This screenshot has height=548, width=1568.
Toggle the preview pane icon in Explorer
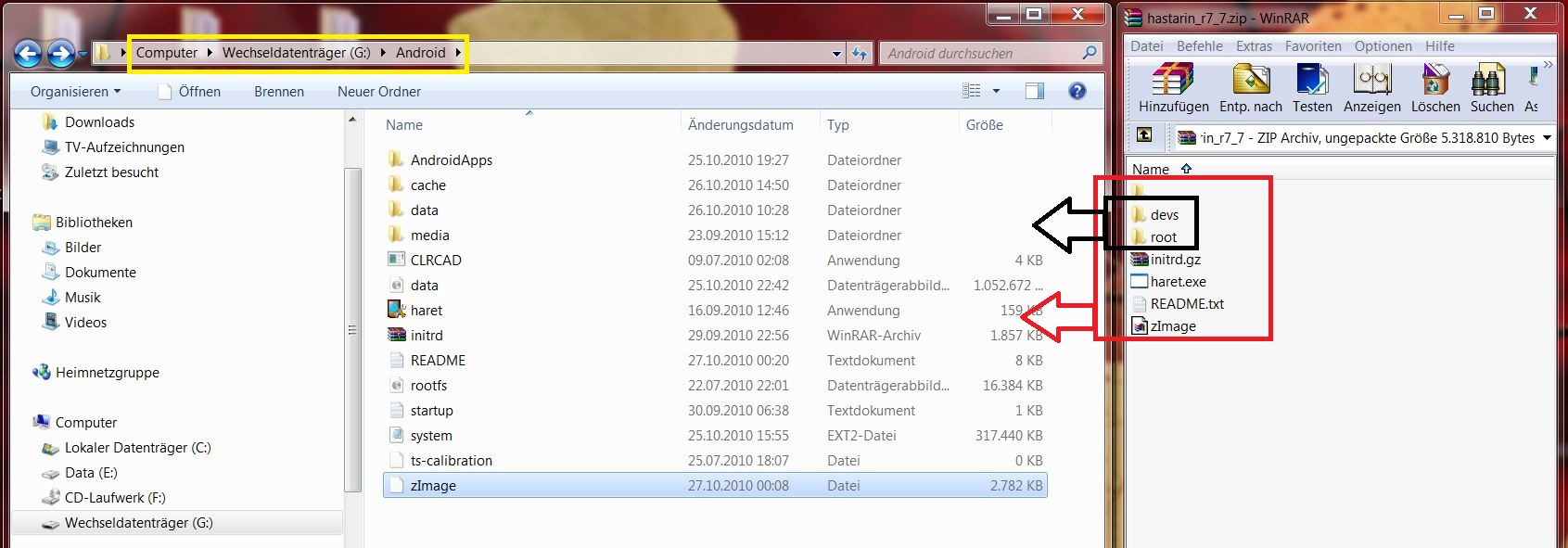1034,91
